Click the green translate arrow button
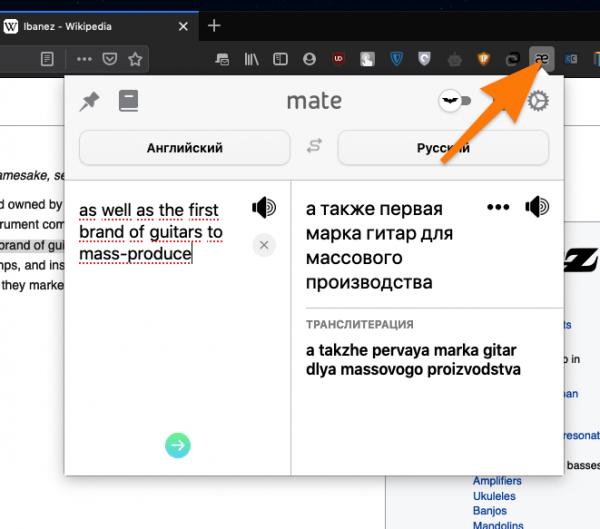The height and width of the screenshot is (529, 600). pos(178,445)
